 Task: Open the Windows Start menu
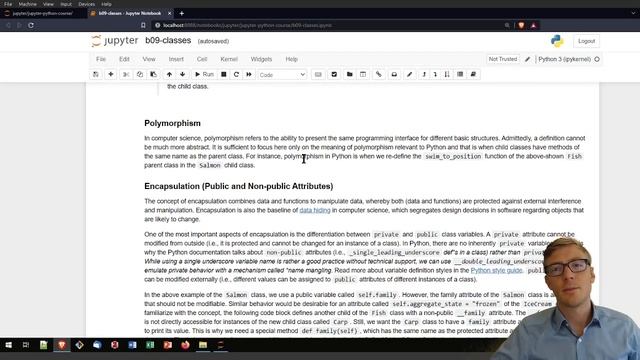[x=8, y=345]
